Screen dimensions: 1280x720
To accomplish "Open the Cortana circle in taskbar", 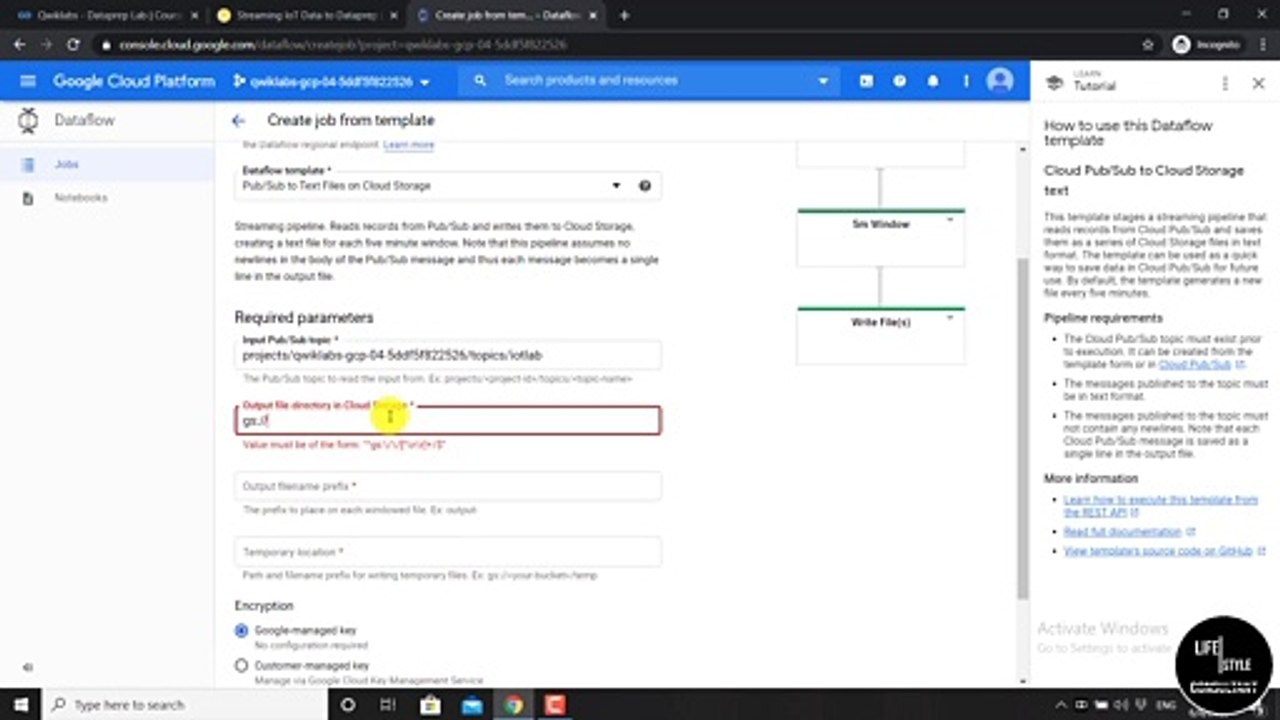I will [x=348, y=705].
